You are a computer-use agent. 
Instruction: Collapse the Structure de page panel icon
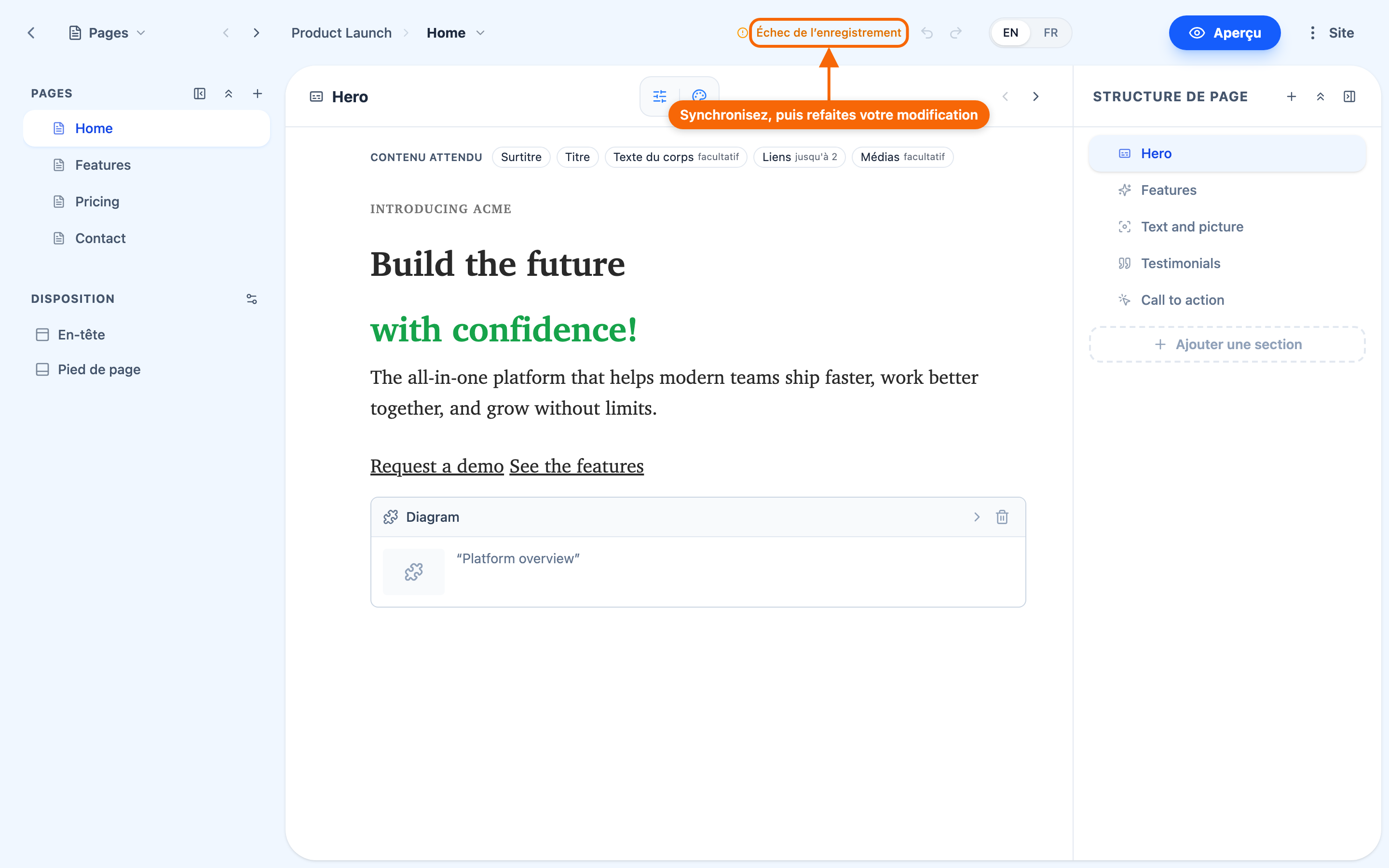(x=1349, y=96)
